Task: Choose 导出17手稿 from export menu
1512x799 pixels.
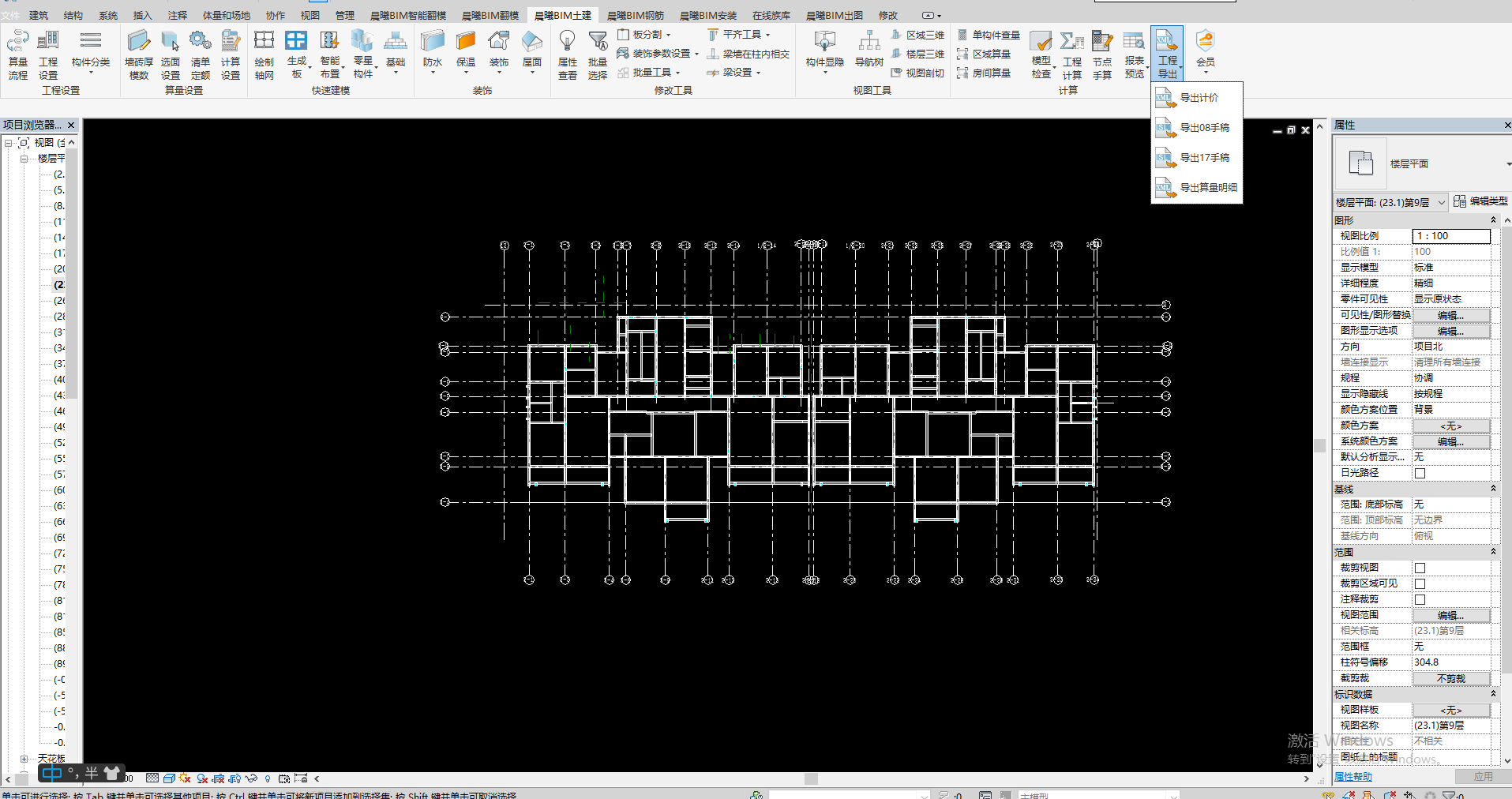Action: [1198, 158]
